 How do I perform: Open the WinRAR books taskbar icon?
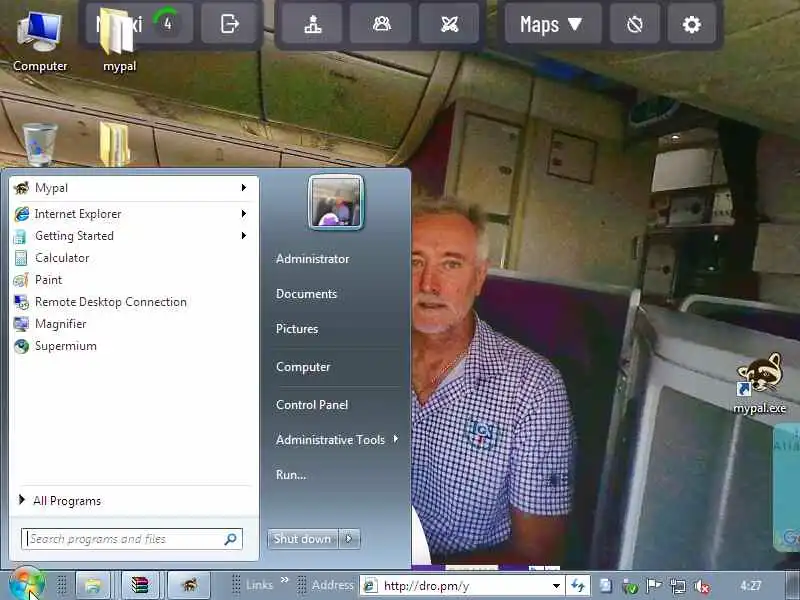(140, 585)
